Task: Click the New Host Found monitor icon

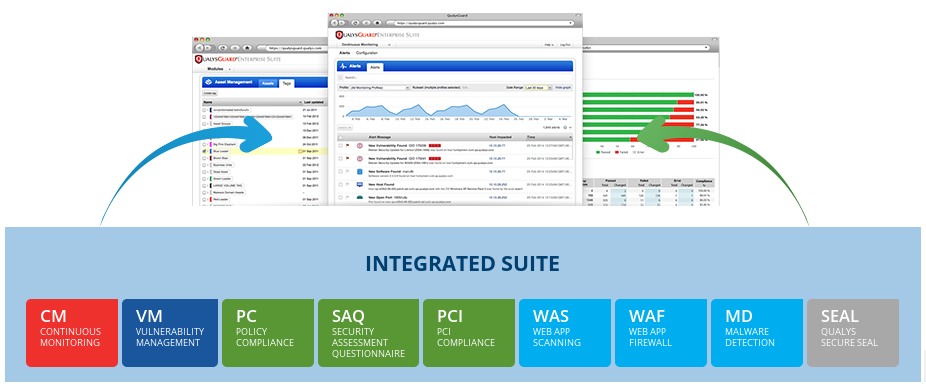Action: click(x=359, y=185)
